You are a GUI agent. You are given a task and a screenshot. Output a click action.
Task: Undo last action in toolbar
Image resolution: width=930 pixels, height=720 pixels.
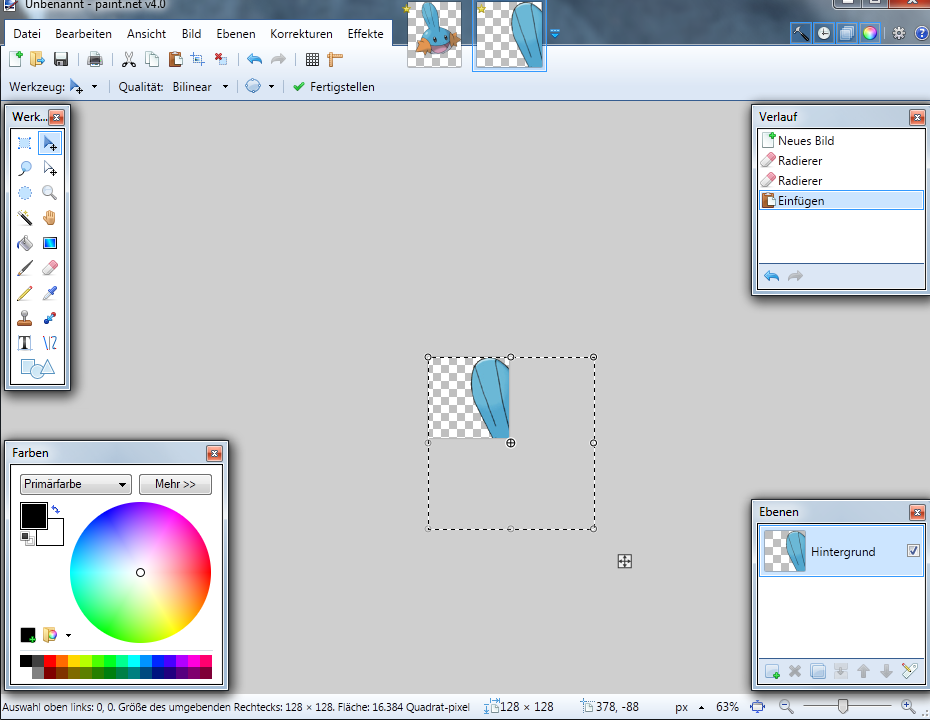tap(254, 59)
